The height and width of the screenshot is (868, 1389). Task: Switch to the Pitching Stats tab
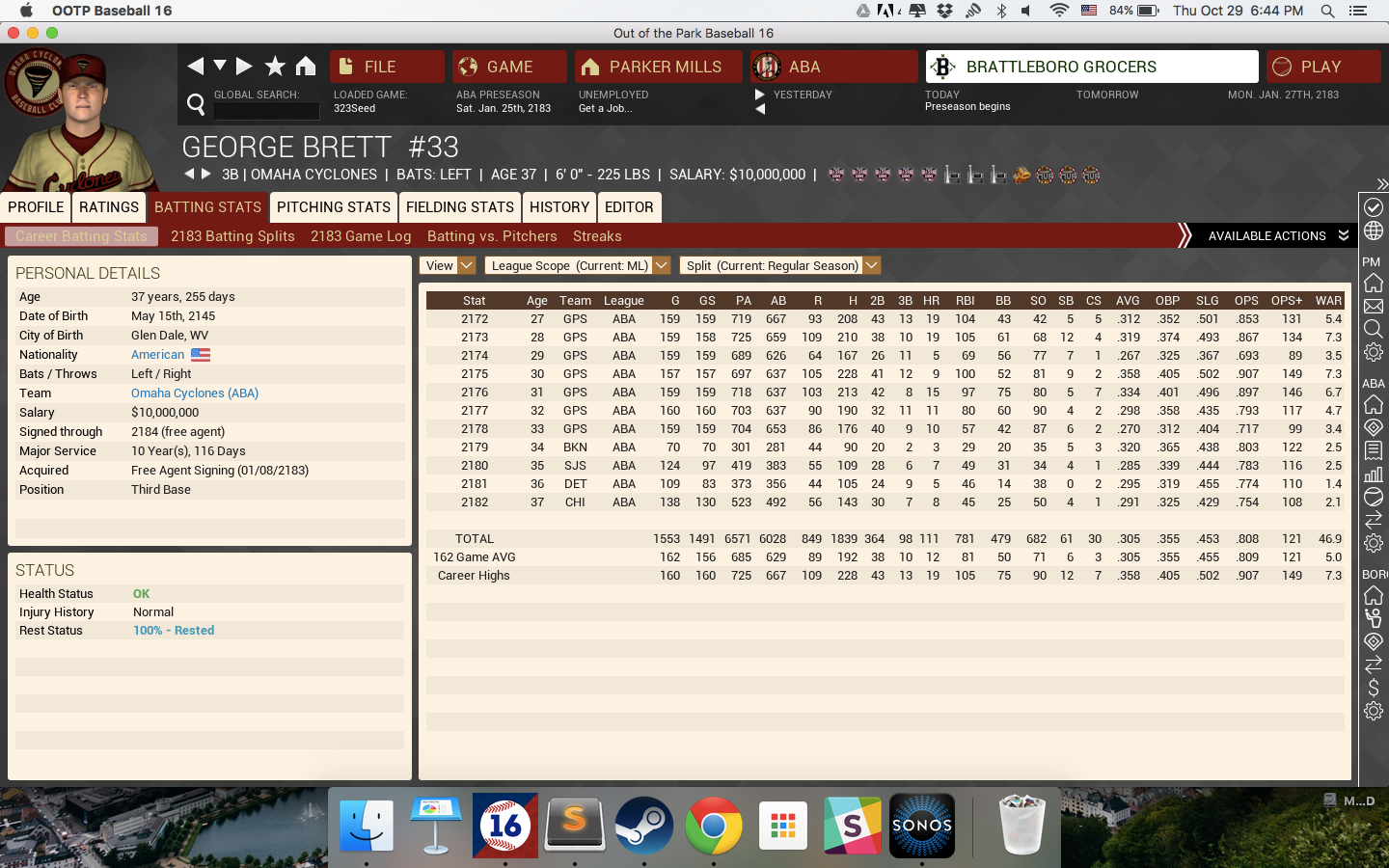pyautogui.click(x=334, y=207)
